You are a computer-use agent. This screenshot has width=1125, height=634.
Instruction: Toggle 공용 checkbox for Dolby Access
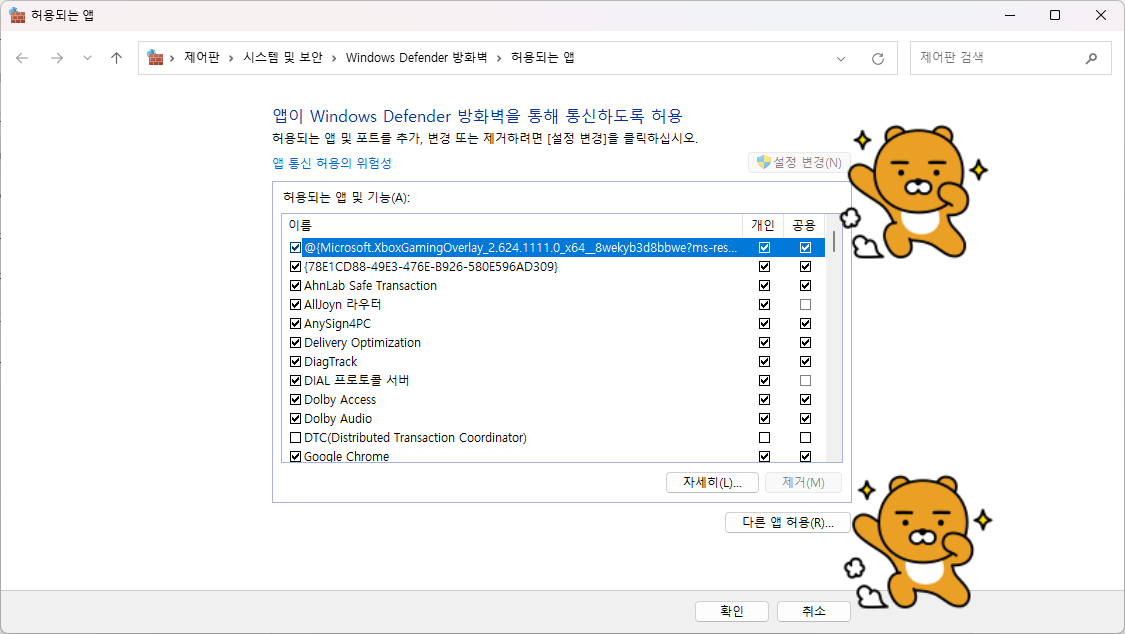click(x=805, y=399)
